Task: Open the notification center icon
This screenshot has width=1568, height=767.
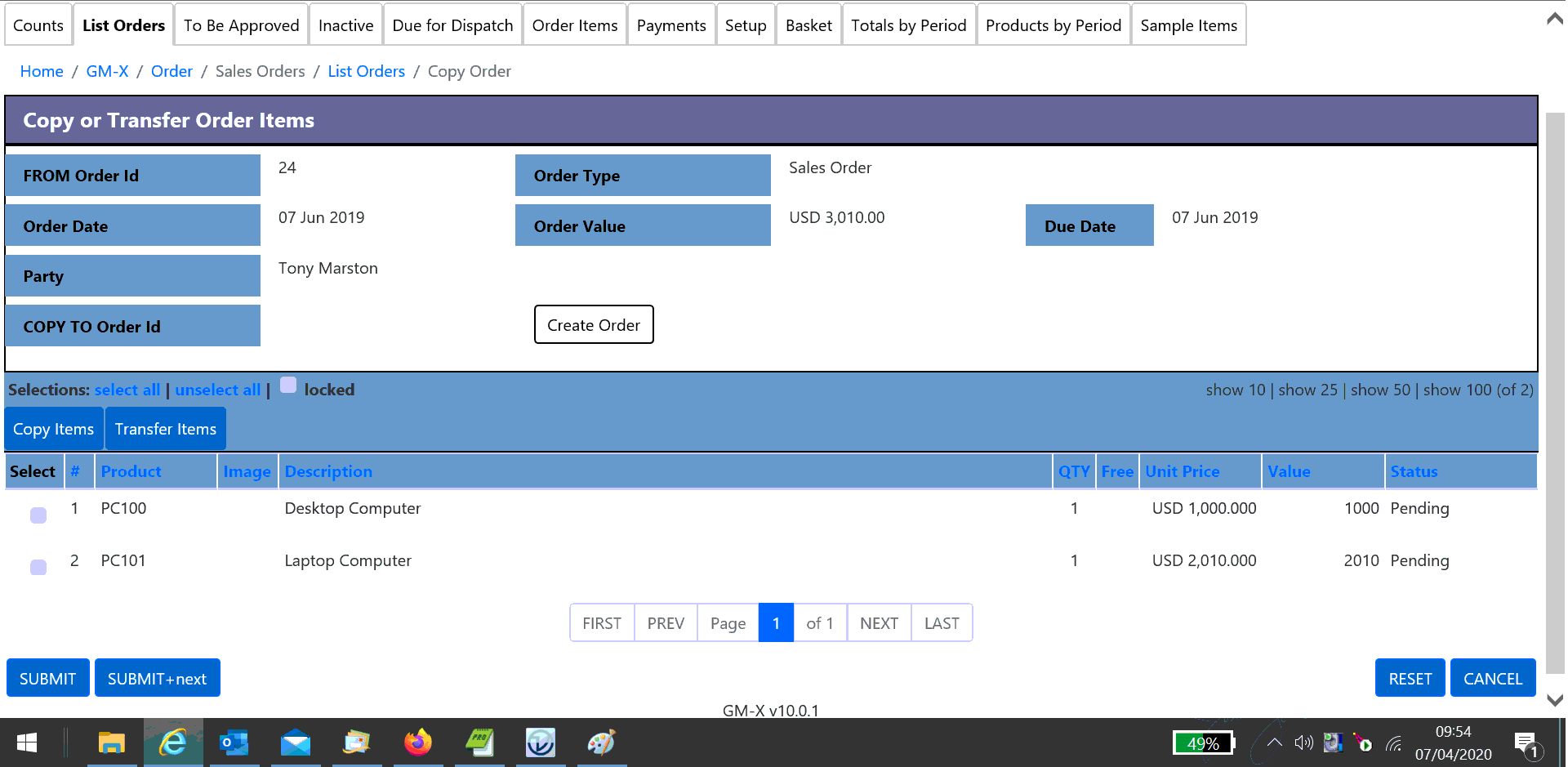Action: coord(1526,743)
